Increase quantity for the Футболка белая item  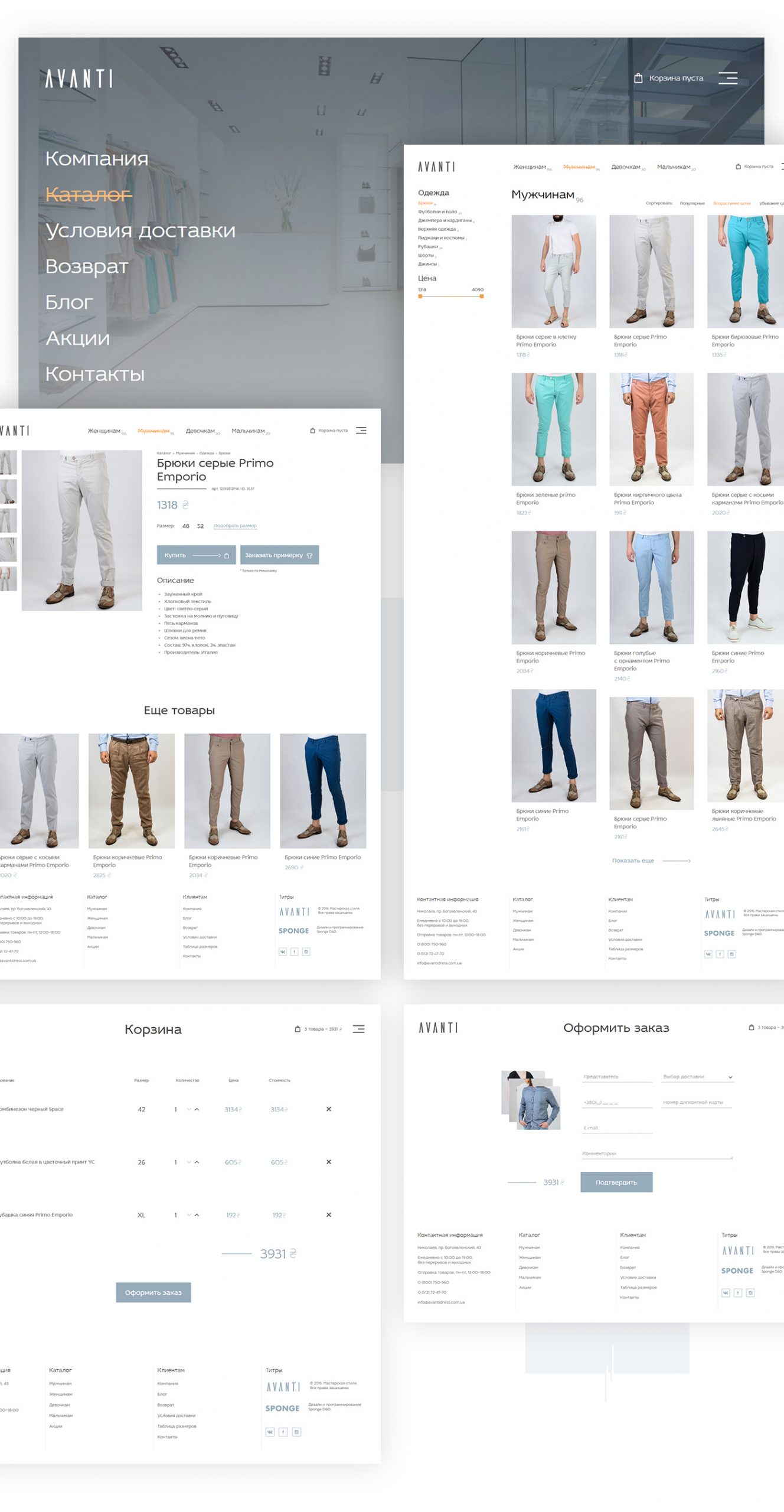[197, 1162]
